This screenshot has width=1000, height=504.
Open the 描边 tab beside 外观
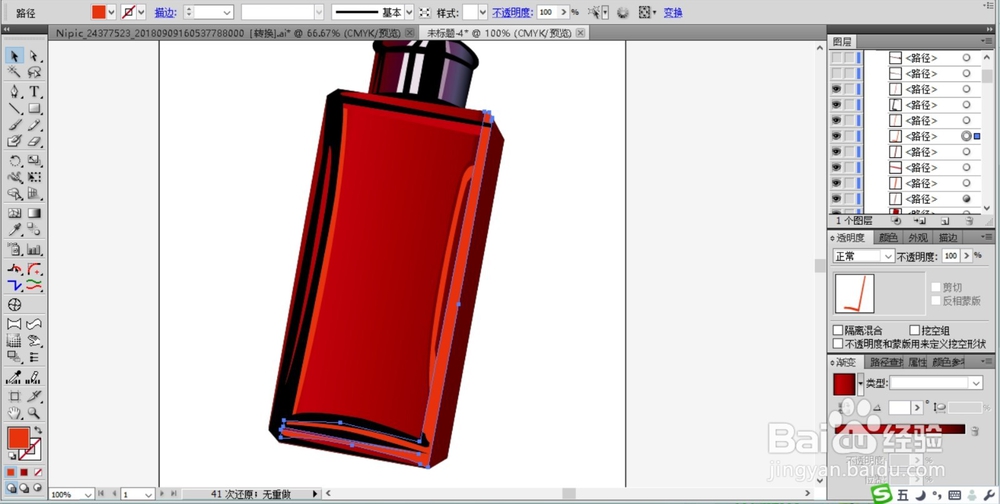click(x=947, y=237)
